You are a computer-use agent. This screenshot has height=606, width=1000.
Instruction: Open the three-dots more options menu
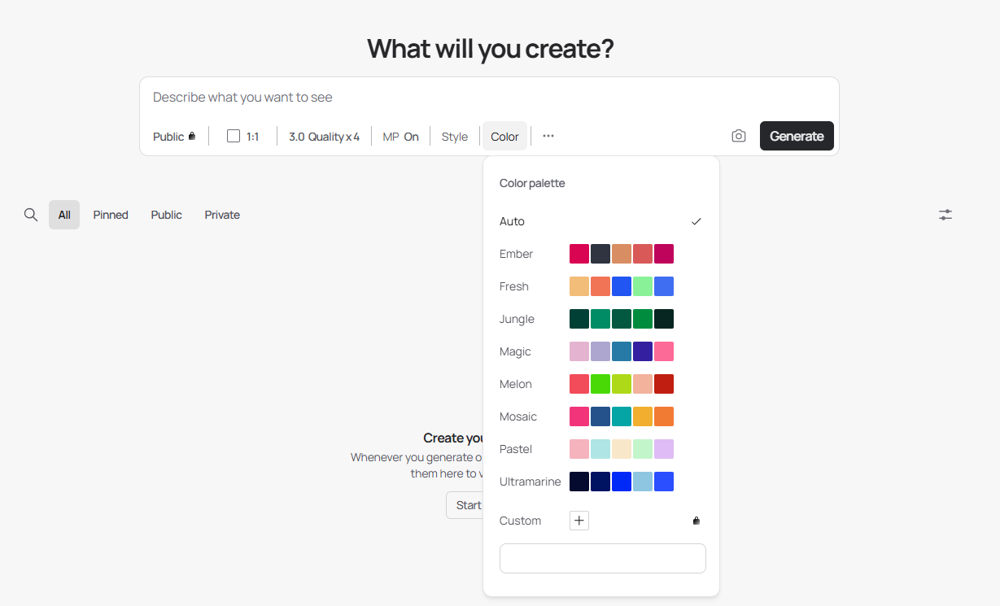point(548,136)
